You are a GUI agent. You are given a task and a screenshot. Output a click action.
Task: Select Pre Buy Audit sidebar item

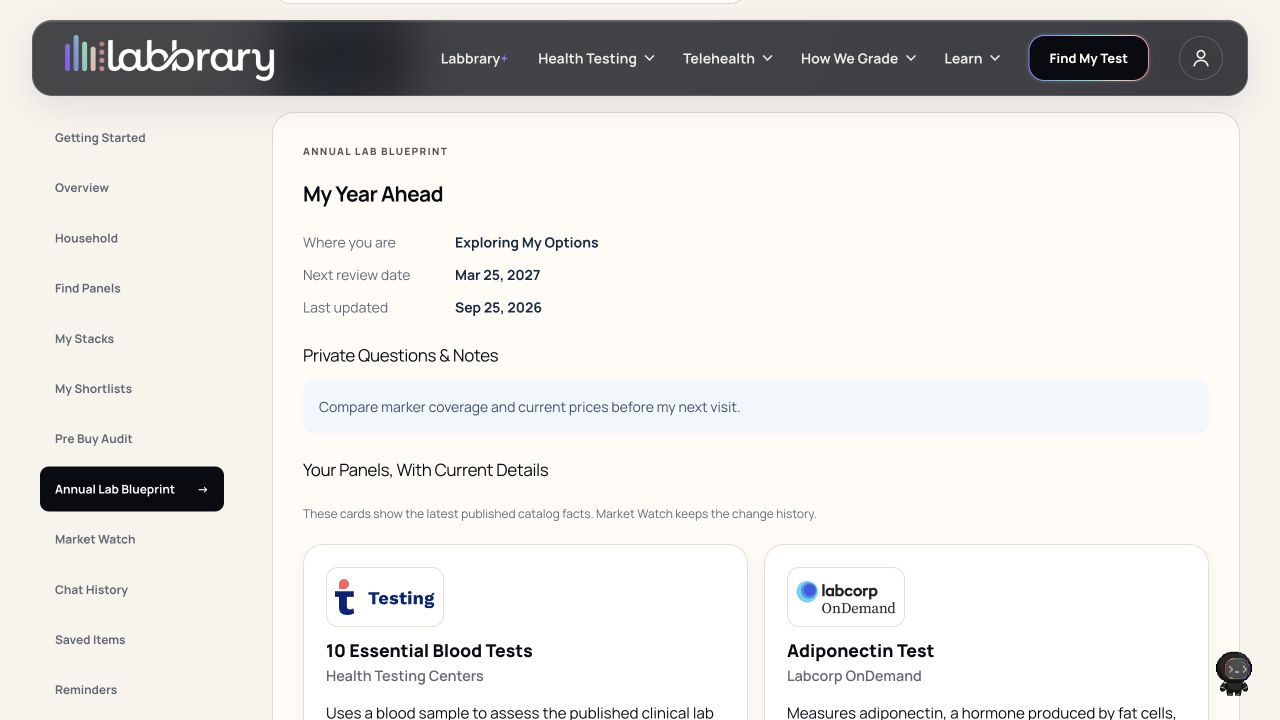[x=93, y=439]
